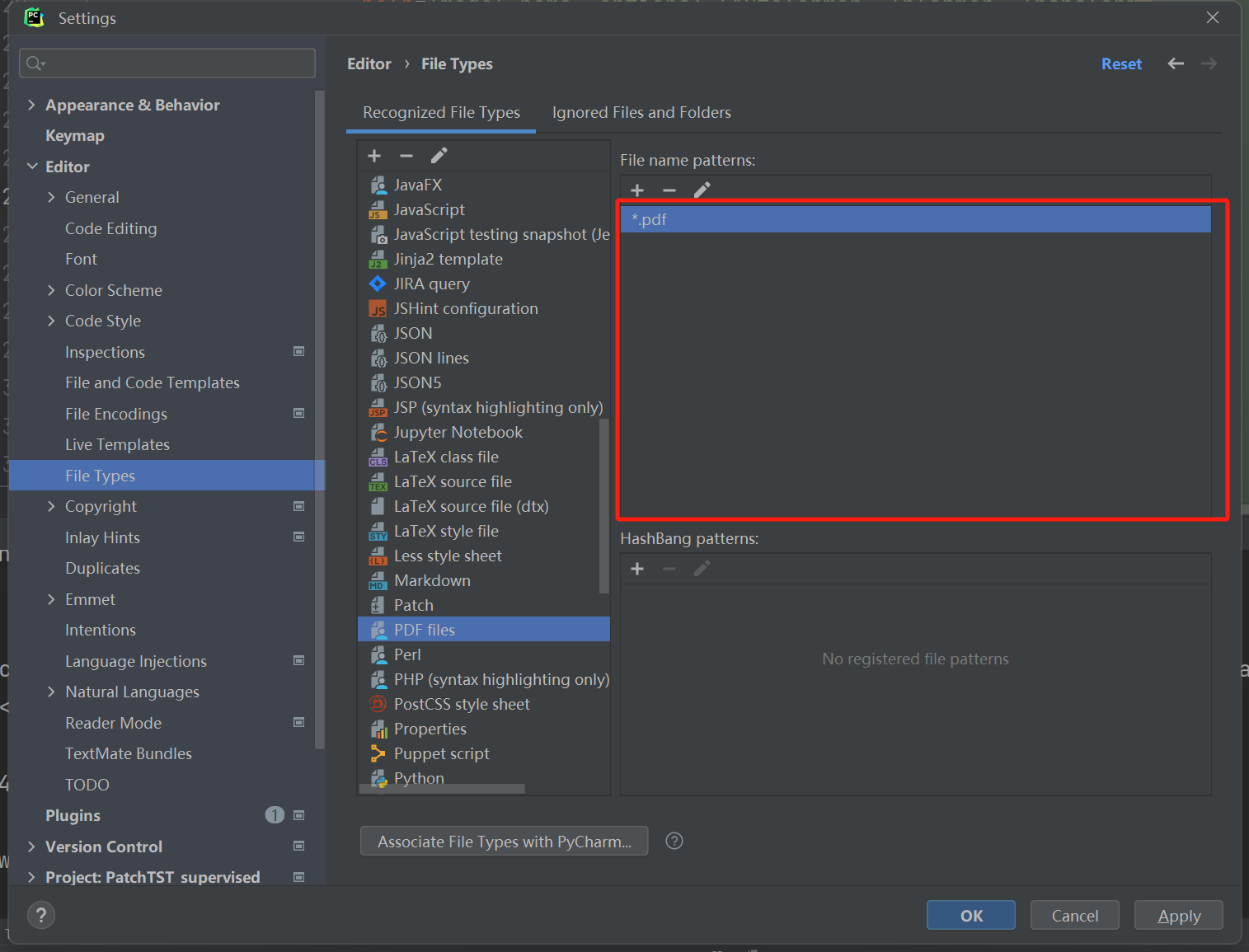This screenshot has height=952, width=1249.
Task: Select LaTeX source file (dtx) entry
Action: tap(484, 506)
